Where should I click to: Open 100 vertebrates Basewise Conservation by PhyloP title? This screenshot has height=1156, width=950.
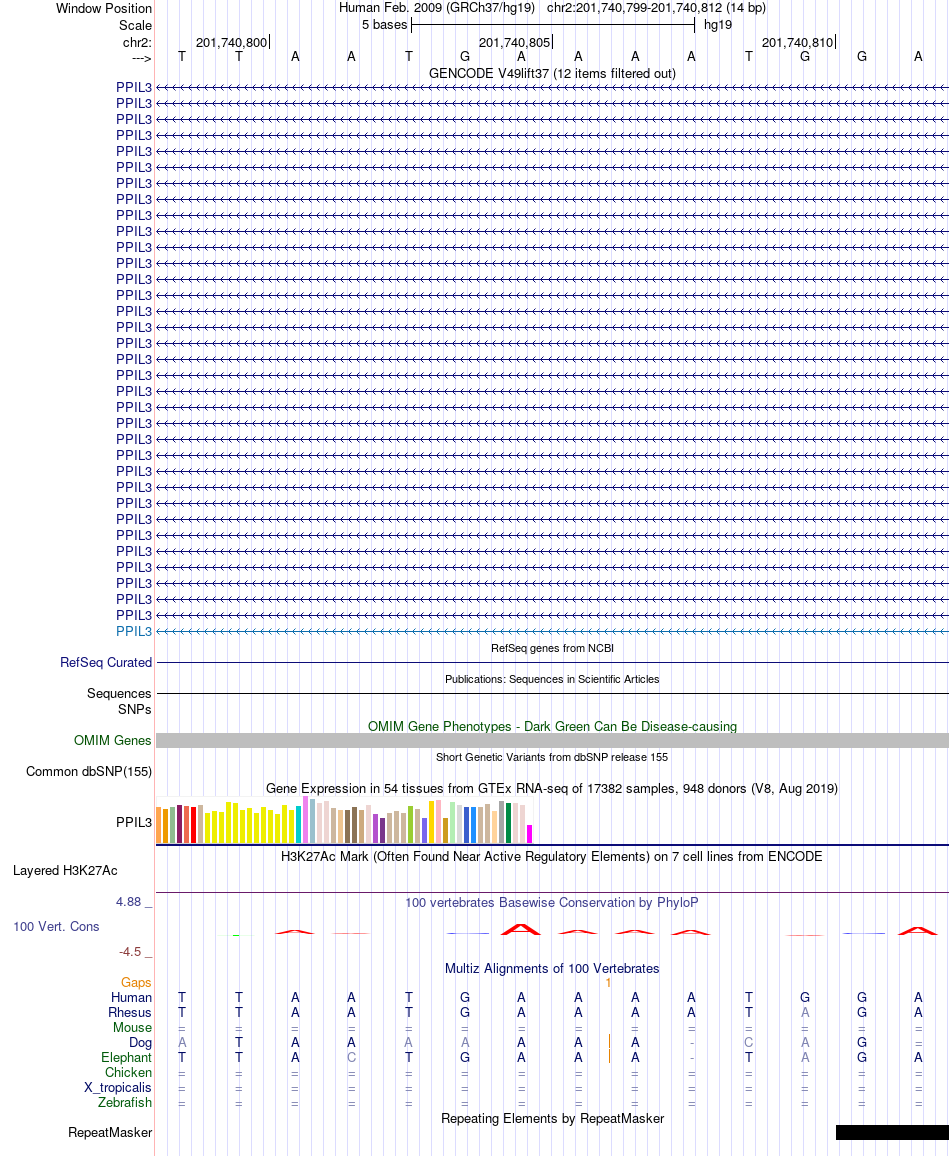click(552, 902)
